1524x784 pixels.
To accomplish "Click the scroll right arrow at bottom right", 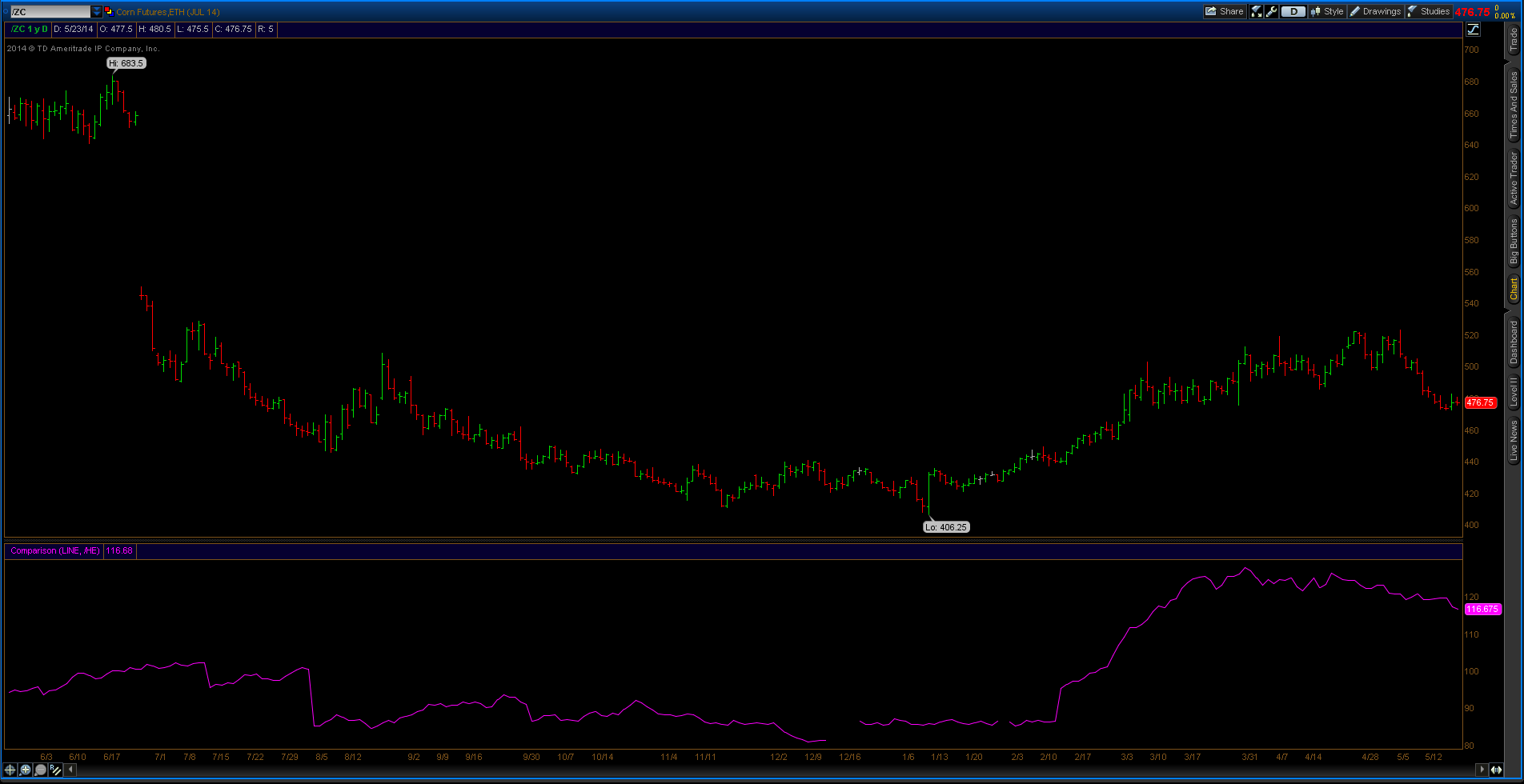I will coord(1482,770).
